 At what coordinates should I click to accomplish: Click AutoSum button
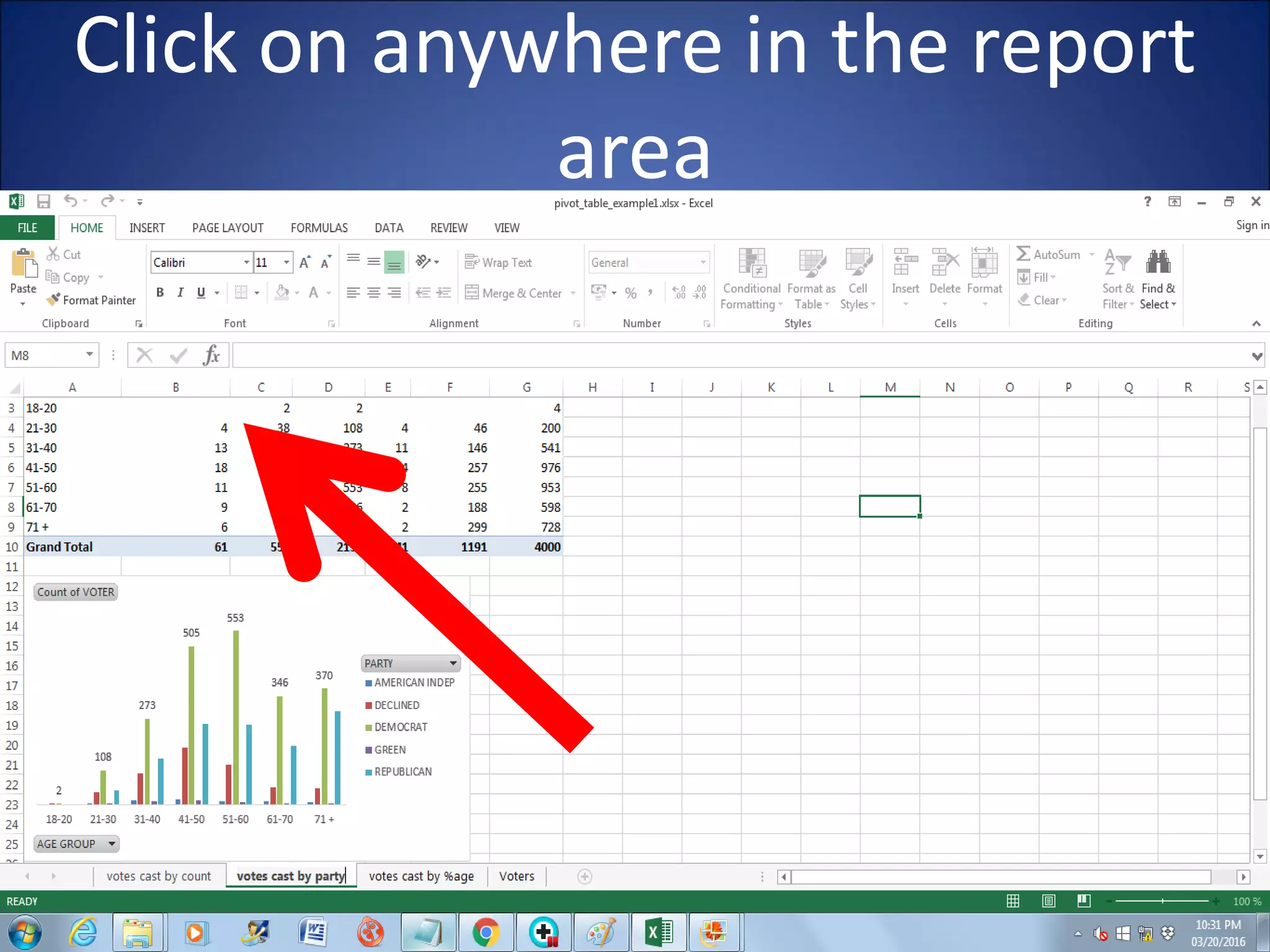coord(1056,254)
